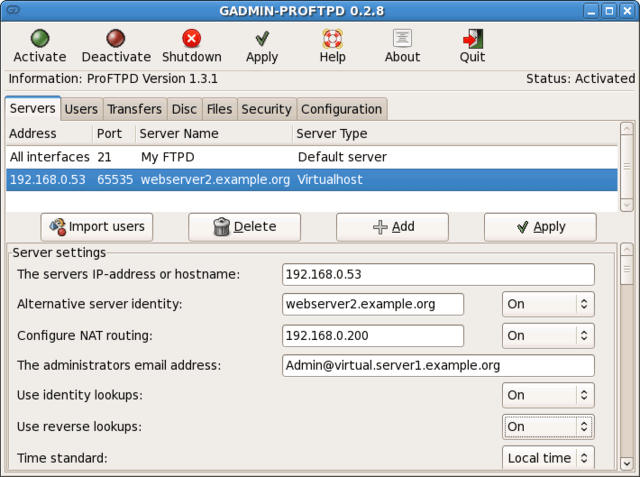The width and height of the screenshot is (640, 477).
Task: Click the servers IP-address or hostname field
Action: pos(438,274)
